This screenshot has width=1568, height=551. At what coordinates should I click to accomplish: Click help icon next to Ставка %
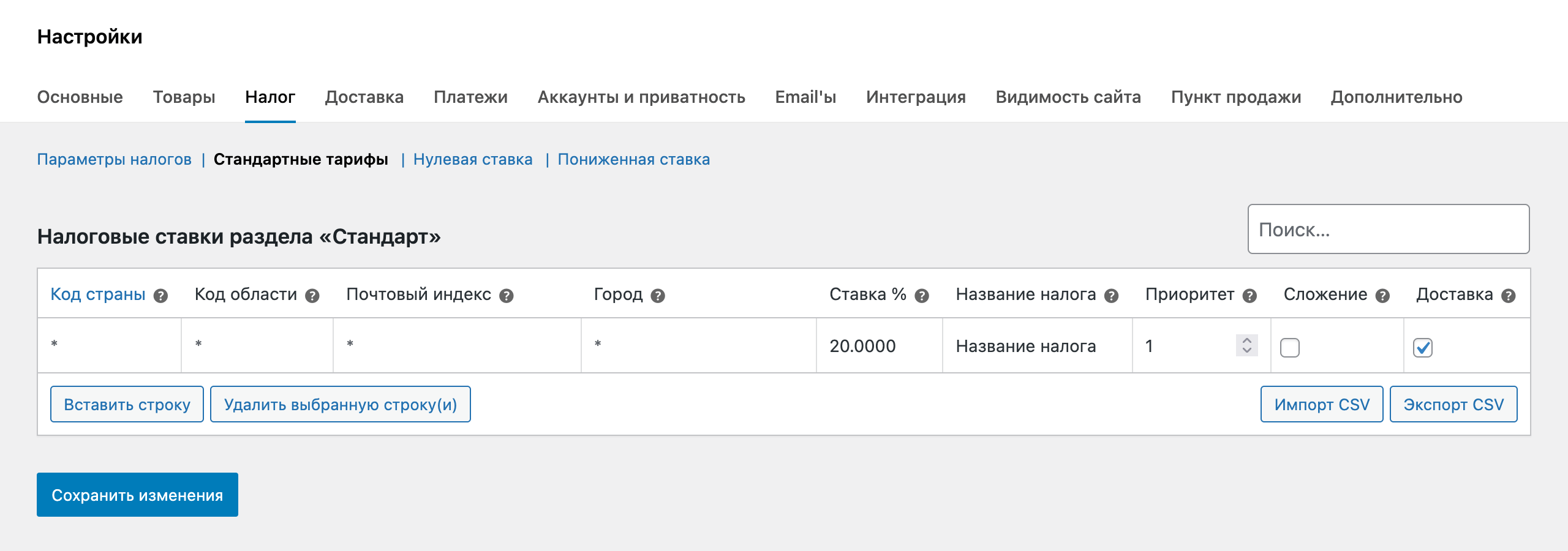922,296
